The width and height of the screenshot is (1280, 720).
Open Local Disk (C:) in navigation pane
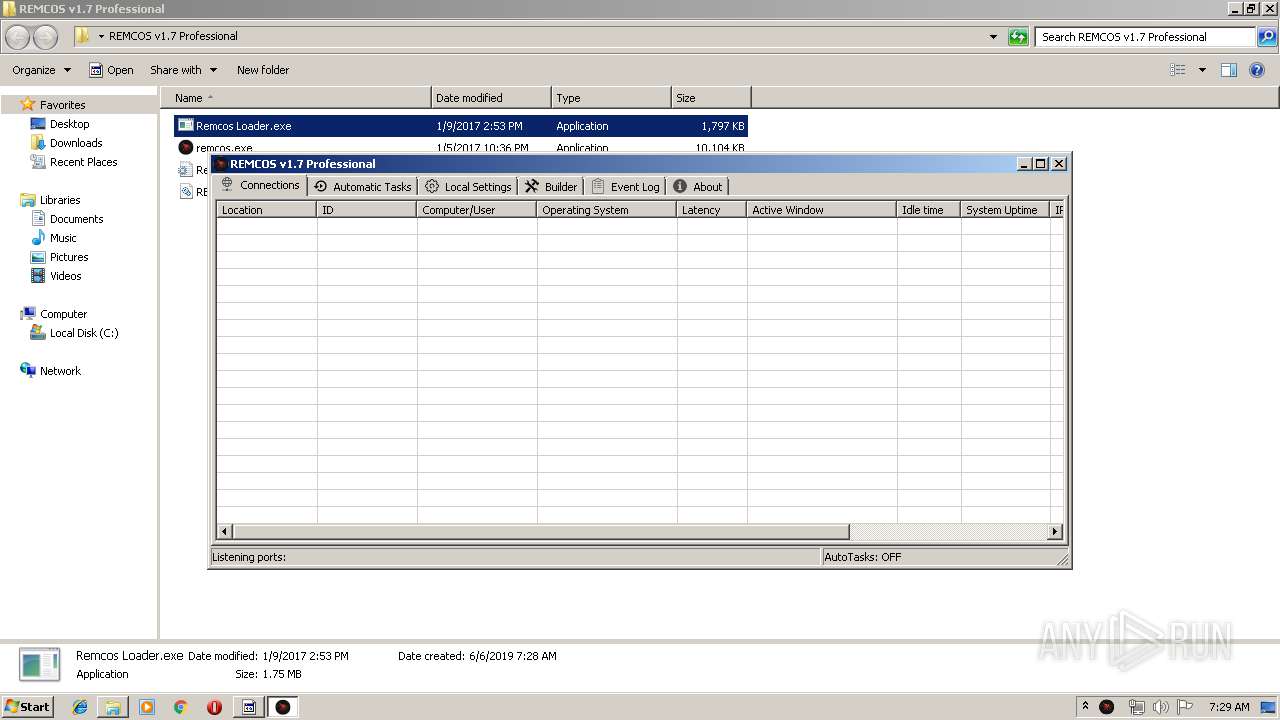[84, 333]
